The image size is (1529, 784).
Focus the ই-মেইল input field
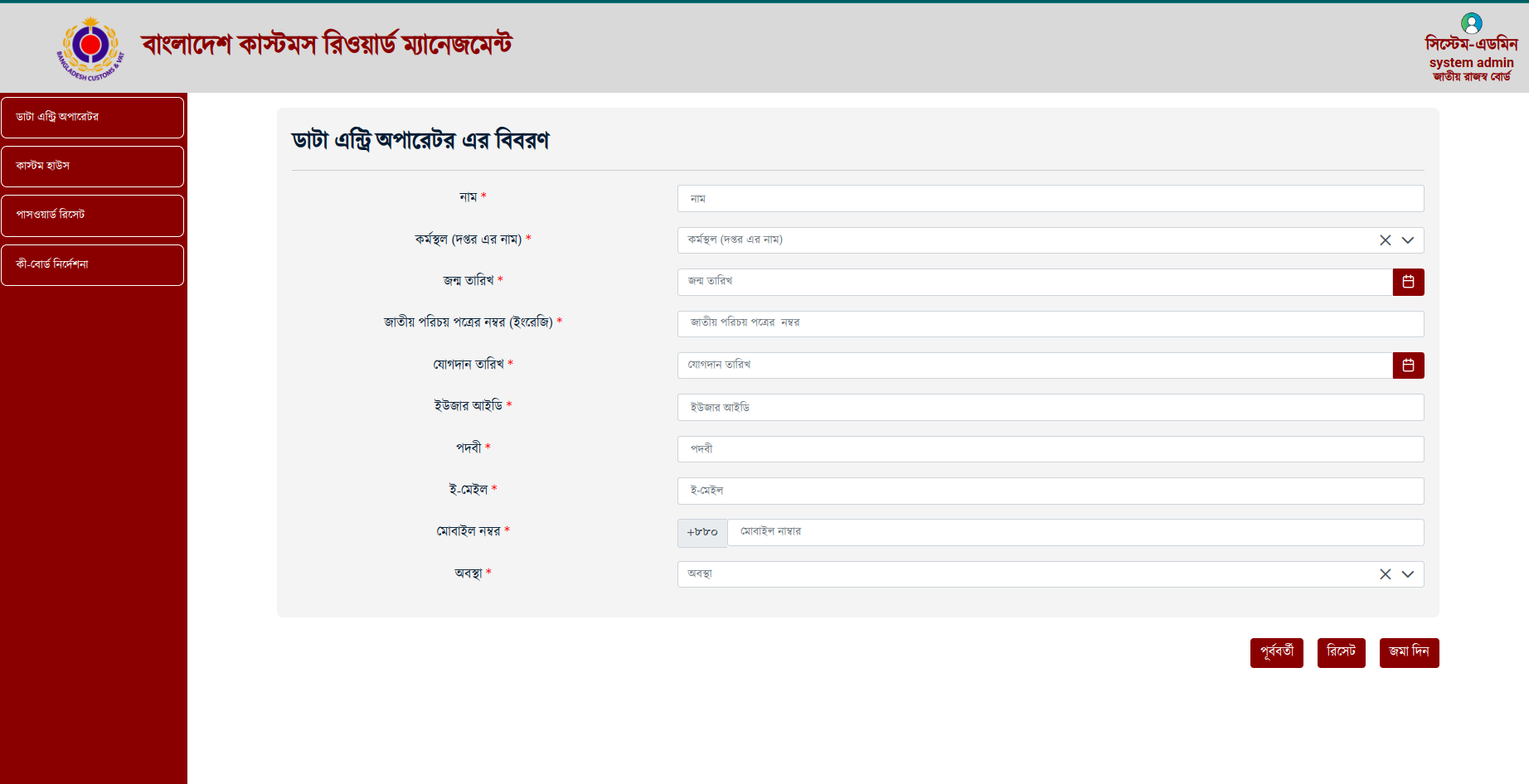pyautogui.click(x=1051, y=491)
